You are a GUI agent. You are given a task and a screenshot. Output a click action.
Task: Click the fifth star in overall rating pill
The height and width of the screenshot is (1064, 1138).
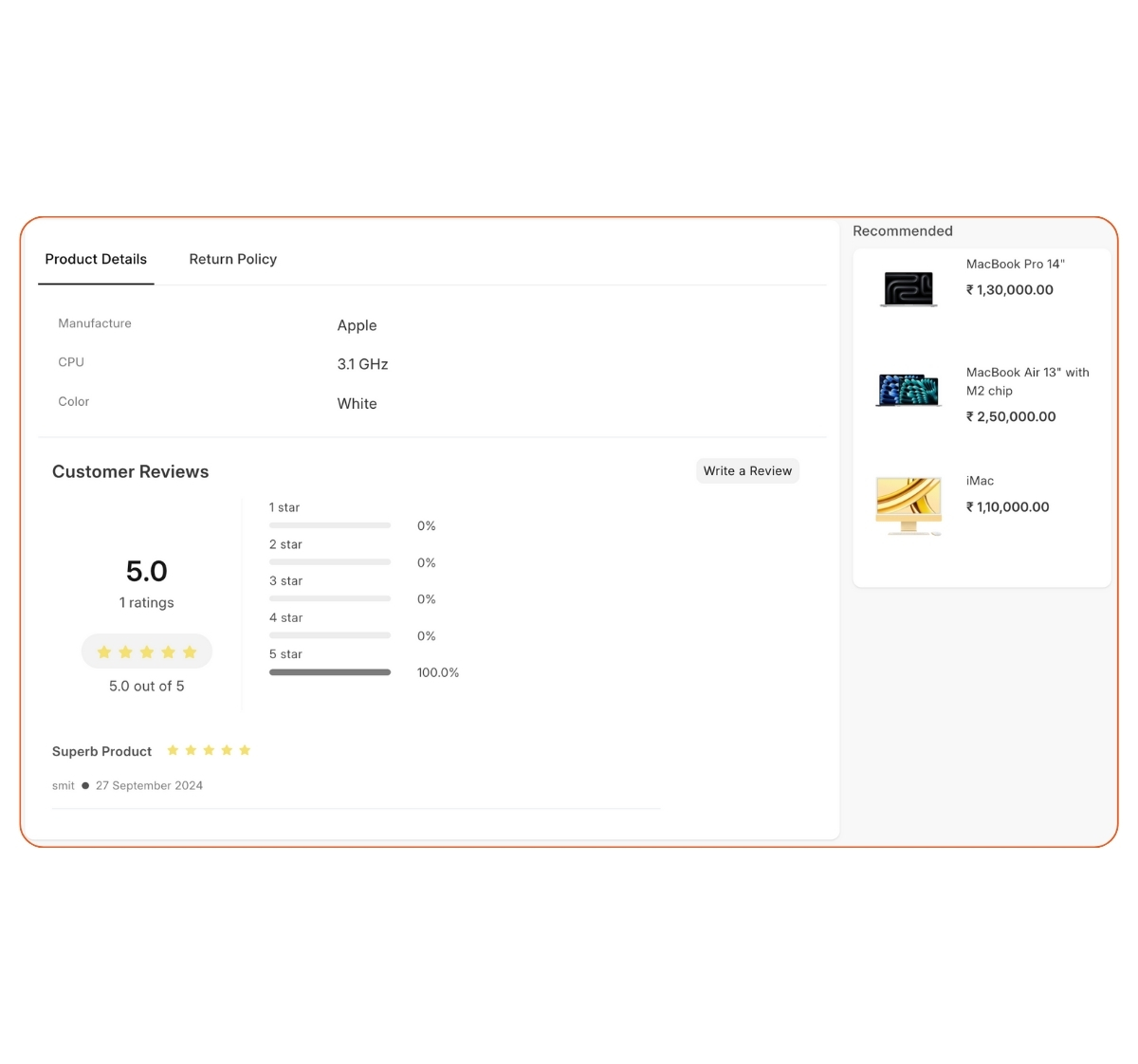tap(190, 651)
